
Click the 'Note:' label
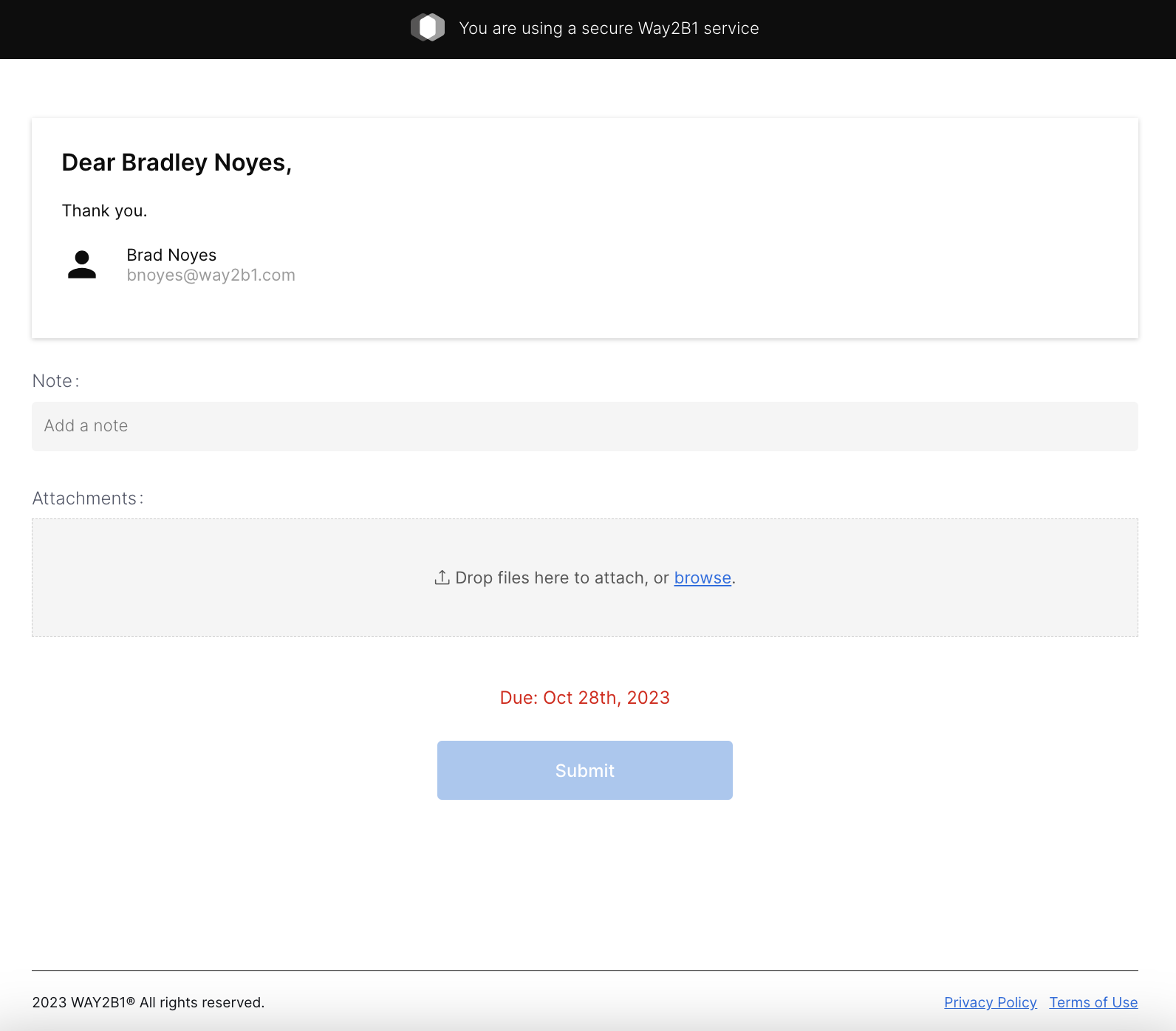[x=55, y=381]
